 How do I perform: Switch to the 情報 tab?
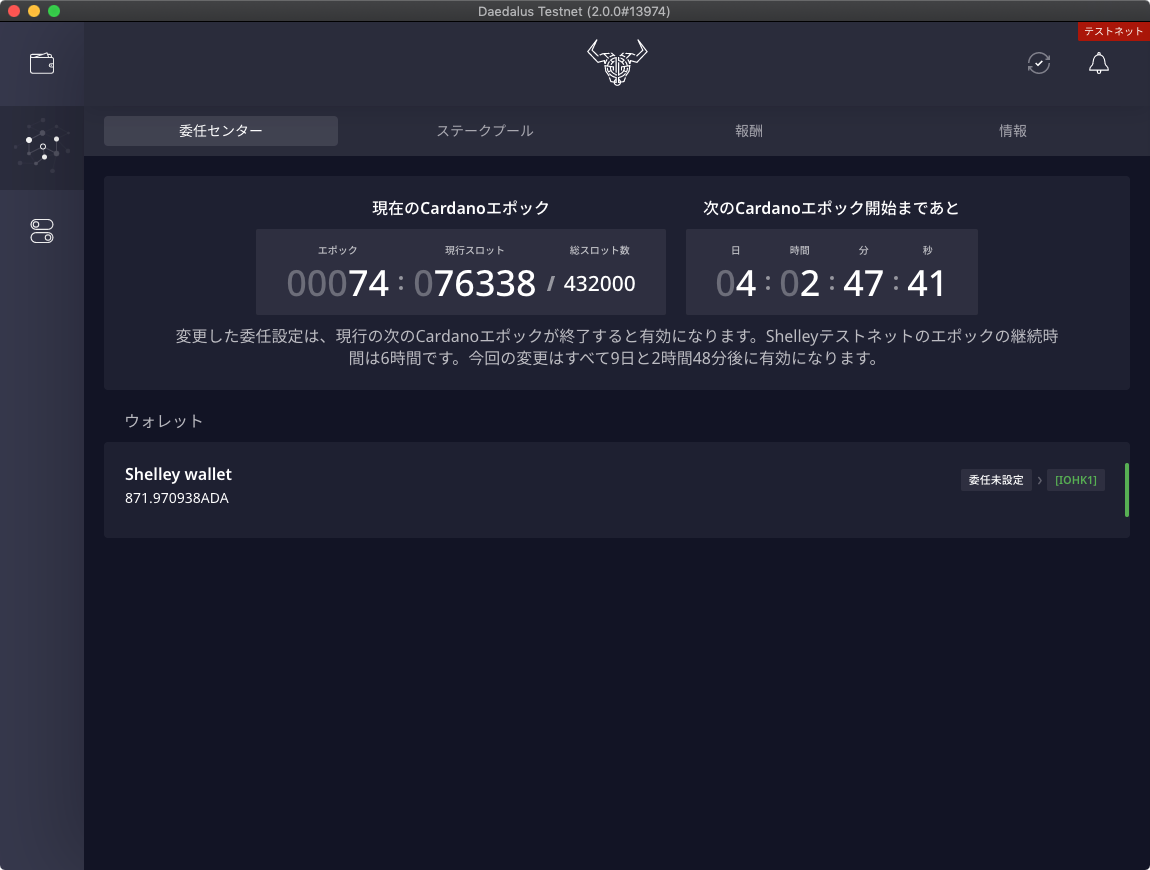(1013, 131)
